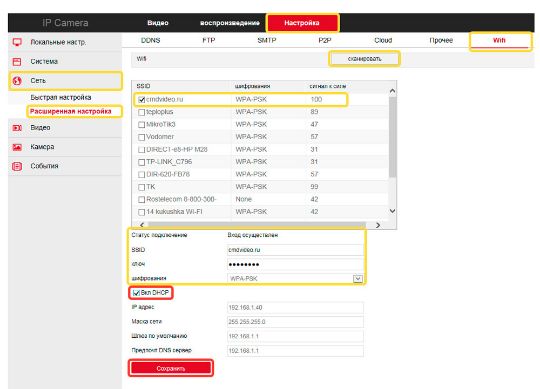
Task: Click scroll right arrow of network list
Action: (x=378, y=225)
